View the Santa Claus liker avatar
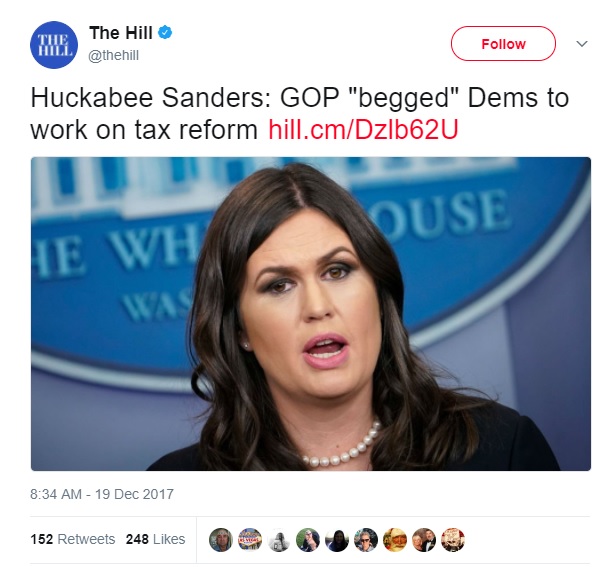The image size is (603, 567). [395, 540]
